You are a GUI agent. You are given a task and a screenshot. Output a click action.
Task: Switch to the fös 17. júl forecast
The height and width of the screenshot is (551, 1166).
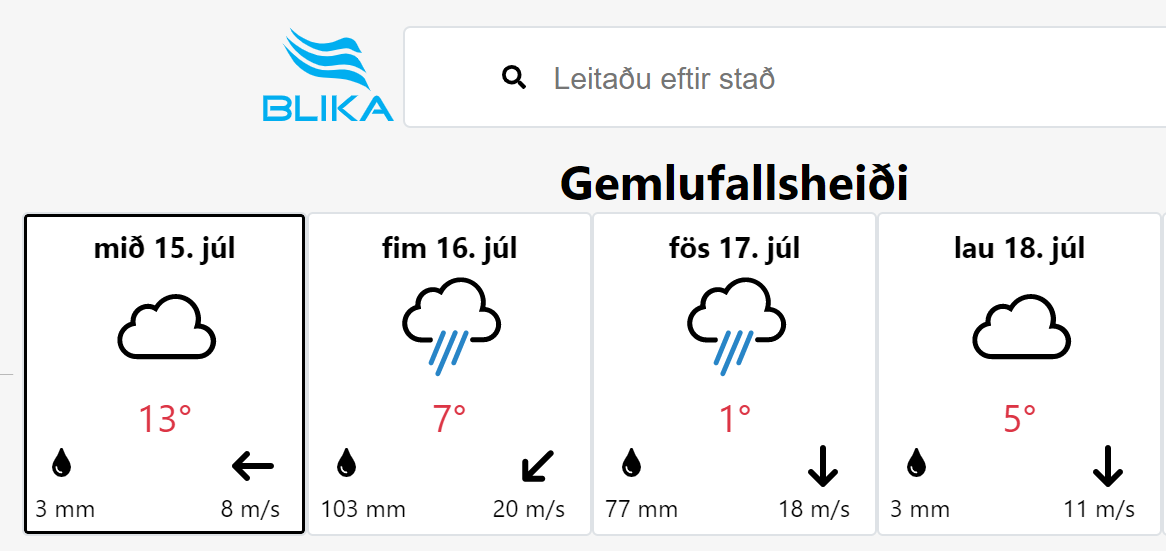click(x=734, y=374)
